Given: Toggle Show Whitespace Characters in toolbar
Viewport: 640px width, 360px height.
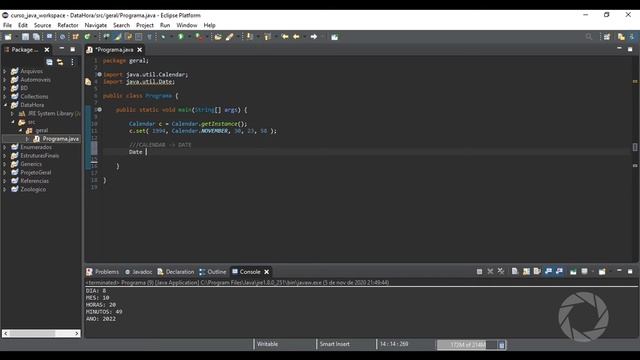Looking at the screenshot, I should 149,37.
